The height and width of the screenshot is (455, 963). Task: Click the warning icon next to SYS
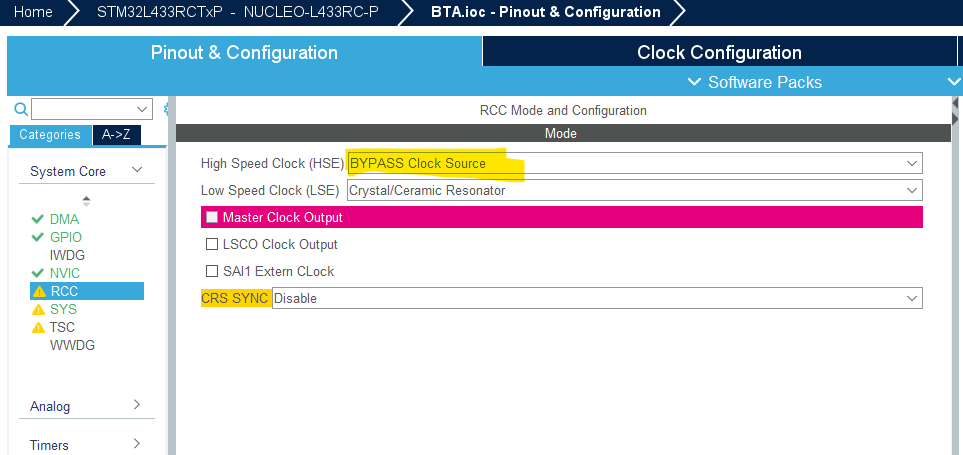(39, 309)
